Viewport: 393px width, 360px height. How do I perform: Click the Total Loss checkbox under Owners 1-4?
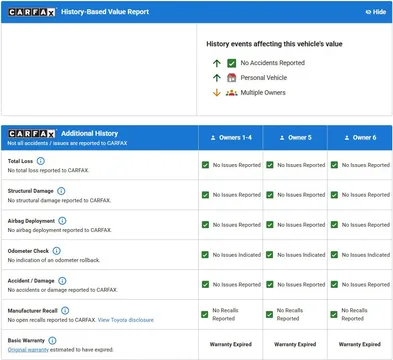[x=205, y=165]
